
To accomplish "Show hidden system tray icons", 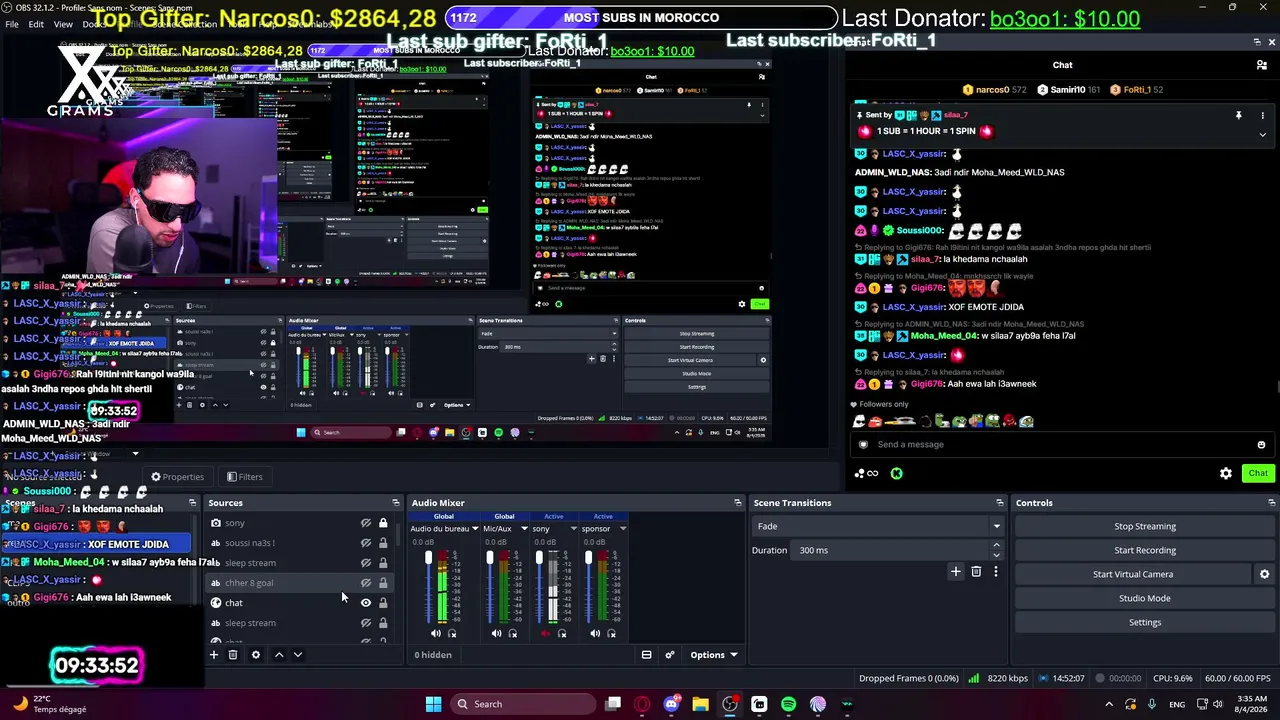I will [x=1110, y=704].
